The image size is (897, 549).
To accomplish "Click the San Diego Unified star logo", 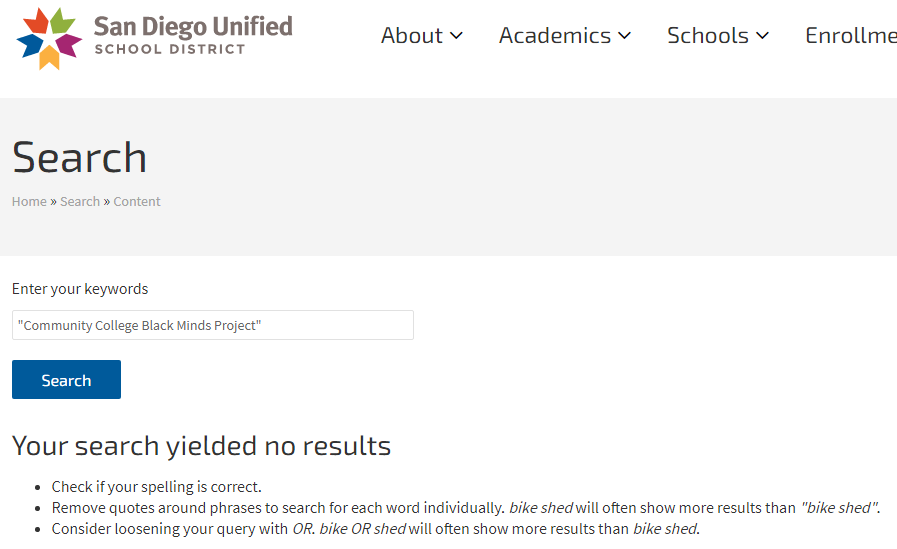I will pos(48,38).
